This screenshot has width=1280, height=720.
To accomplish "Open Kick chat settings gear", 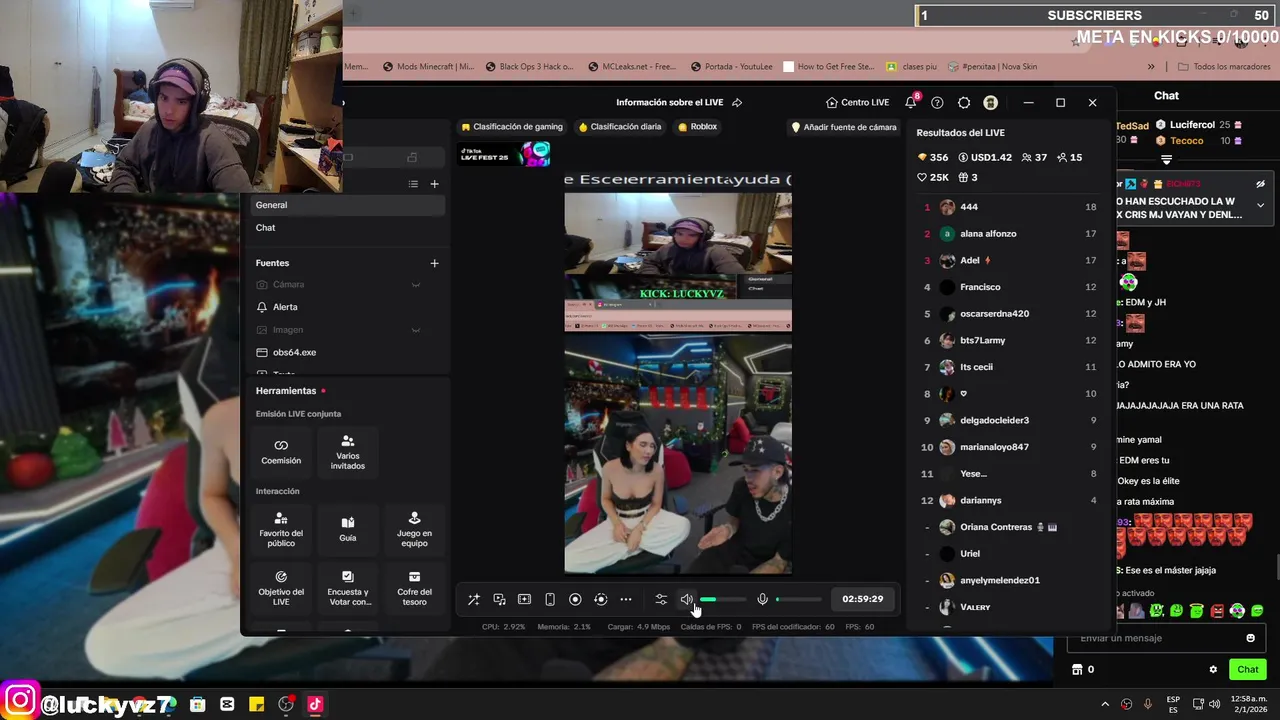I will (x=1213, y=669).
